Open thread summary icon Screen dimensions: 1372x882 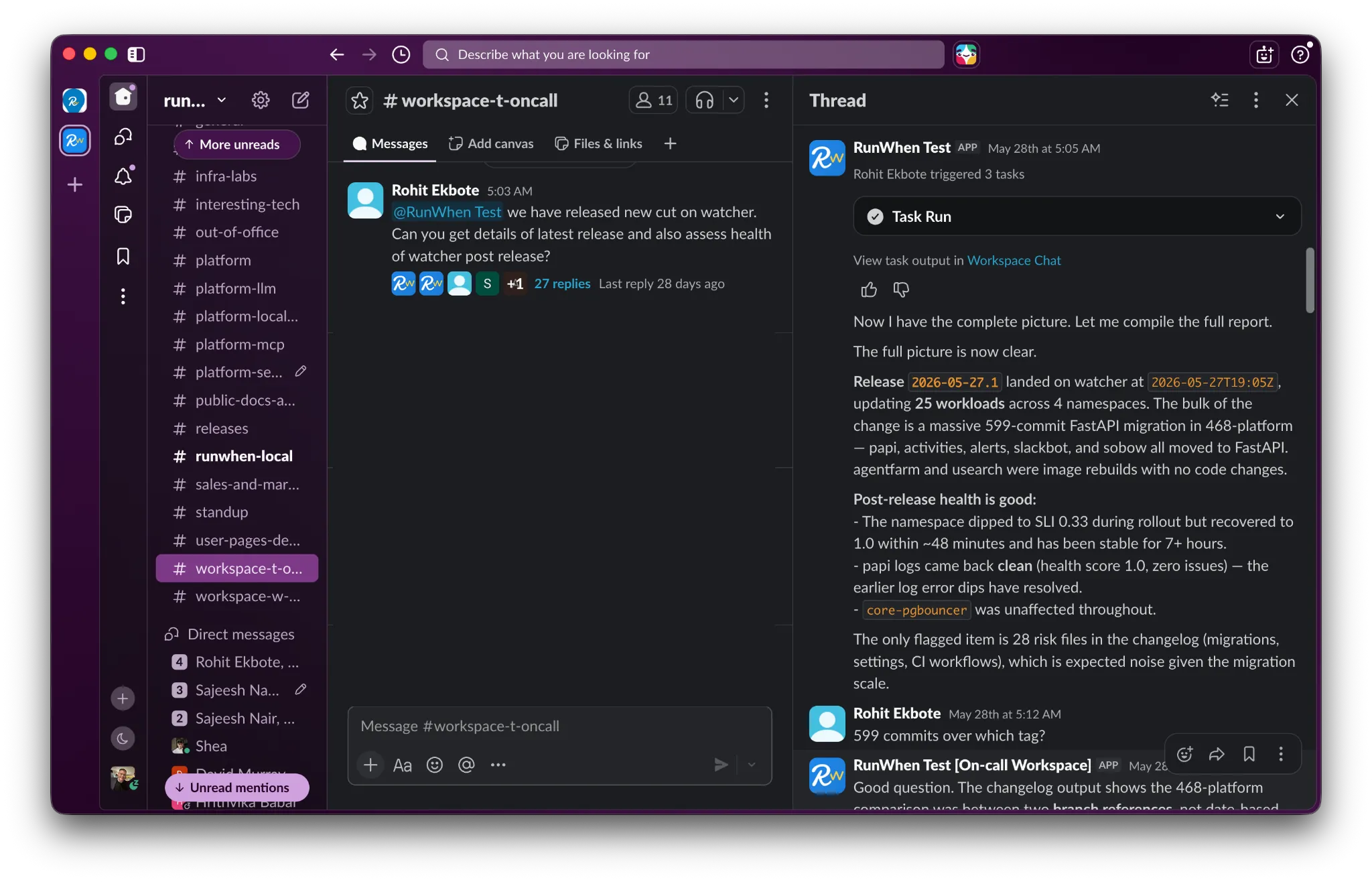(1220, 100)
